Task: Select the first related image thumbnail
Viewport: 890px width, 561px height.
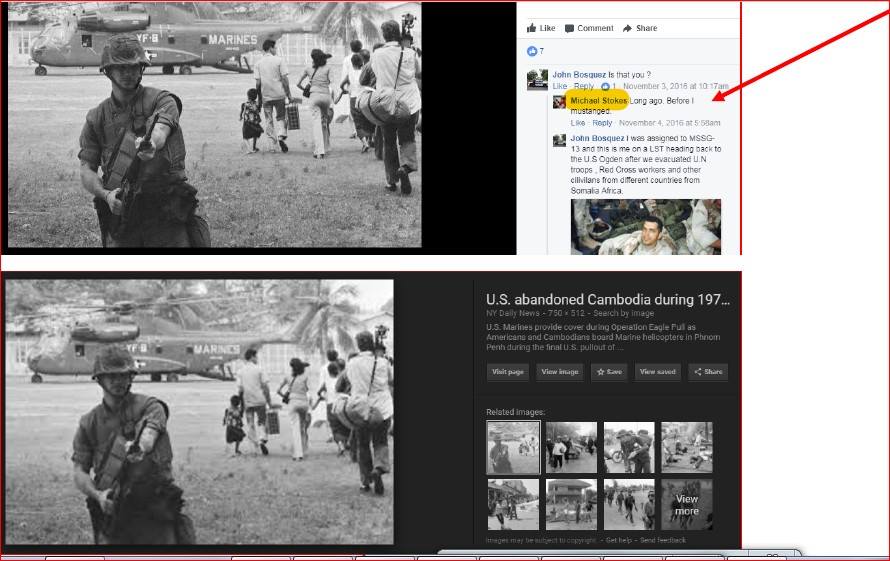Action: (513, 447)
